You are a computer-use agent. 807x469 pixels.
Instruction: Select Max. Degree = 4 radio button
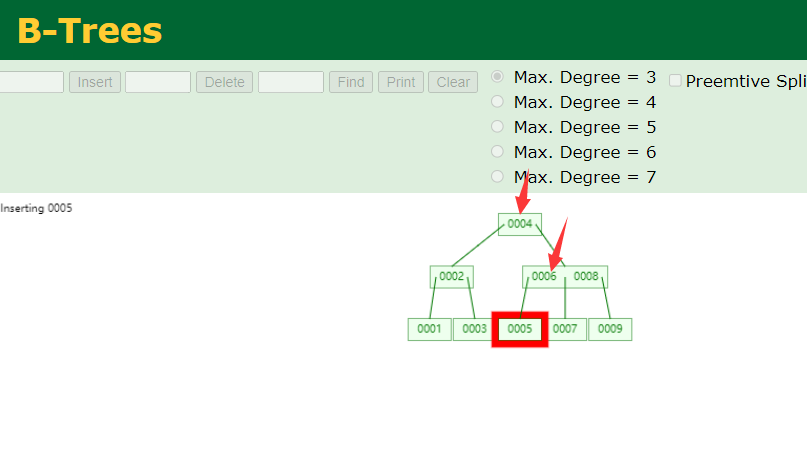tap(497, 101)
